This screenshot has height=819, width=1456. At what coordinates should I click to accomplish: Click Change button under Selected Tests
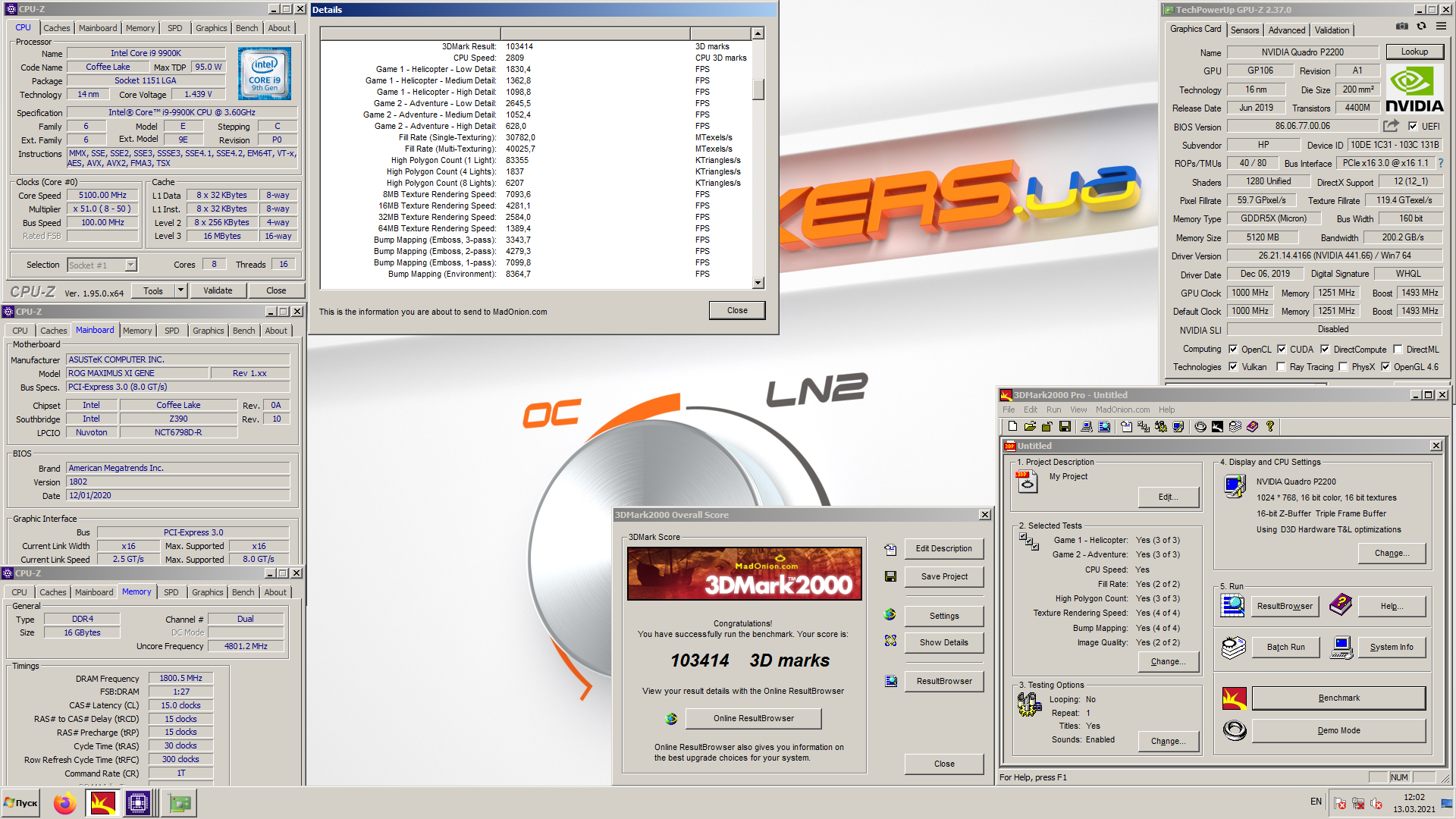pyautogui.click(x=1168, y=662)
